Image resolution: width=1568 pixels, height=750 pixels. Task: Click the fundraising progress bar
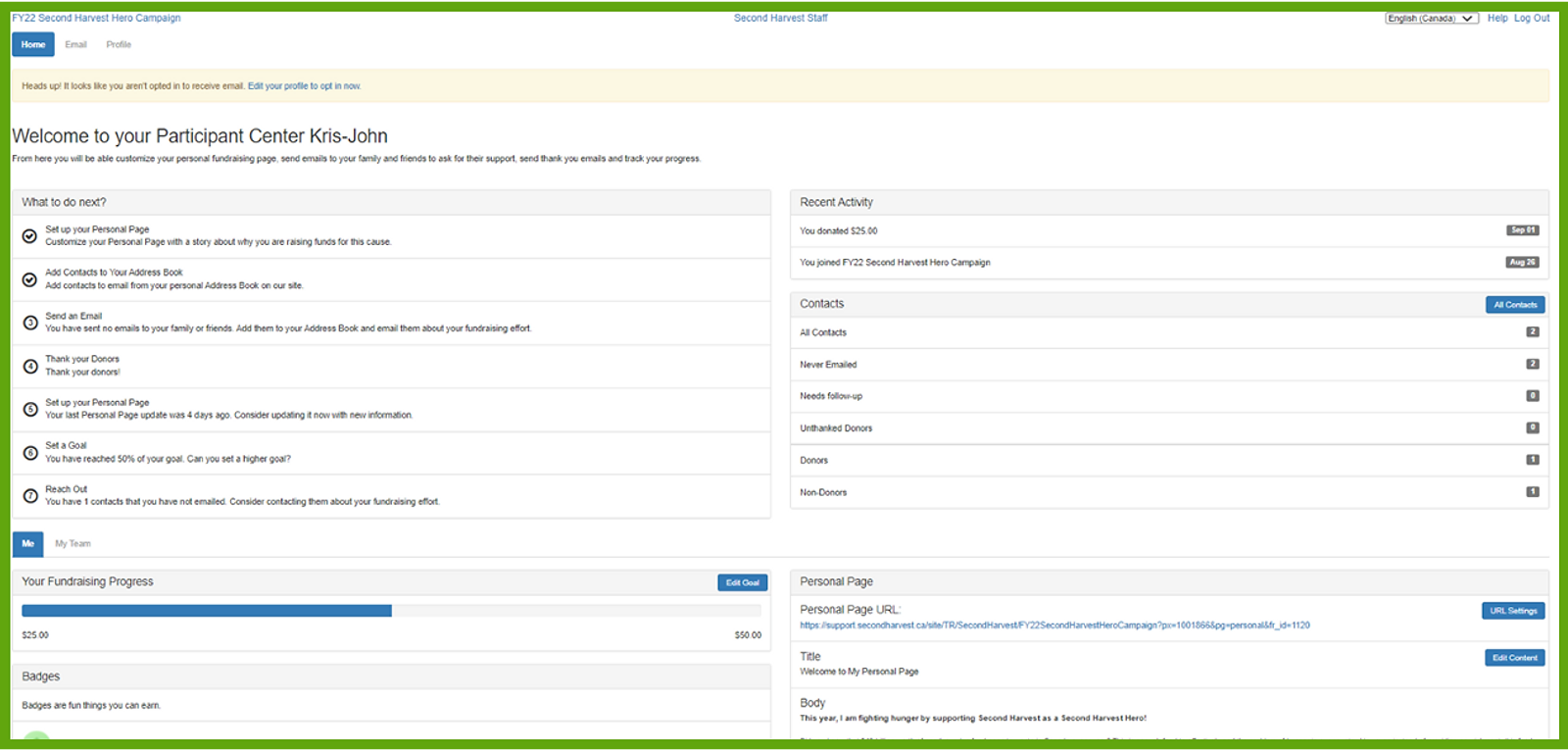point(391,611)
